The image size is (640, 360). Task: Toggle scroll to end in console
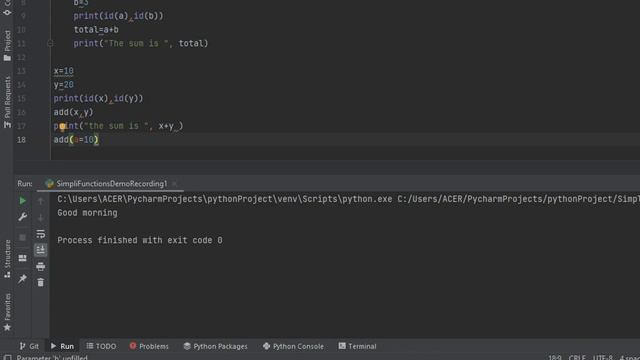[40, 250]
